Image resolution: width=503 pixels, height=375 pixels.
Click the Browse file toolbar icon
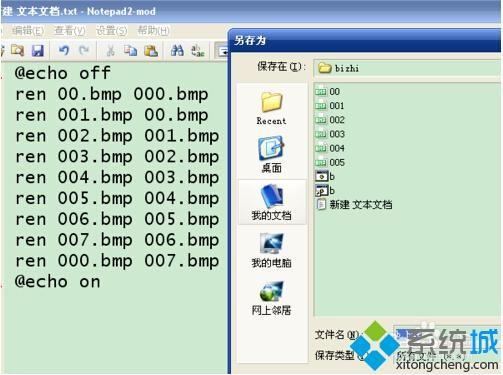coord(17,50)
